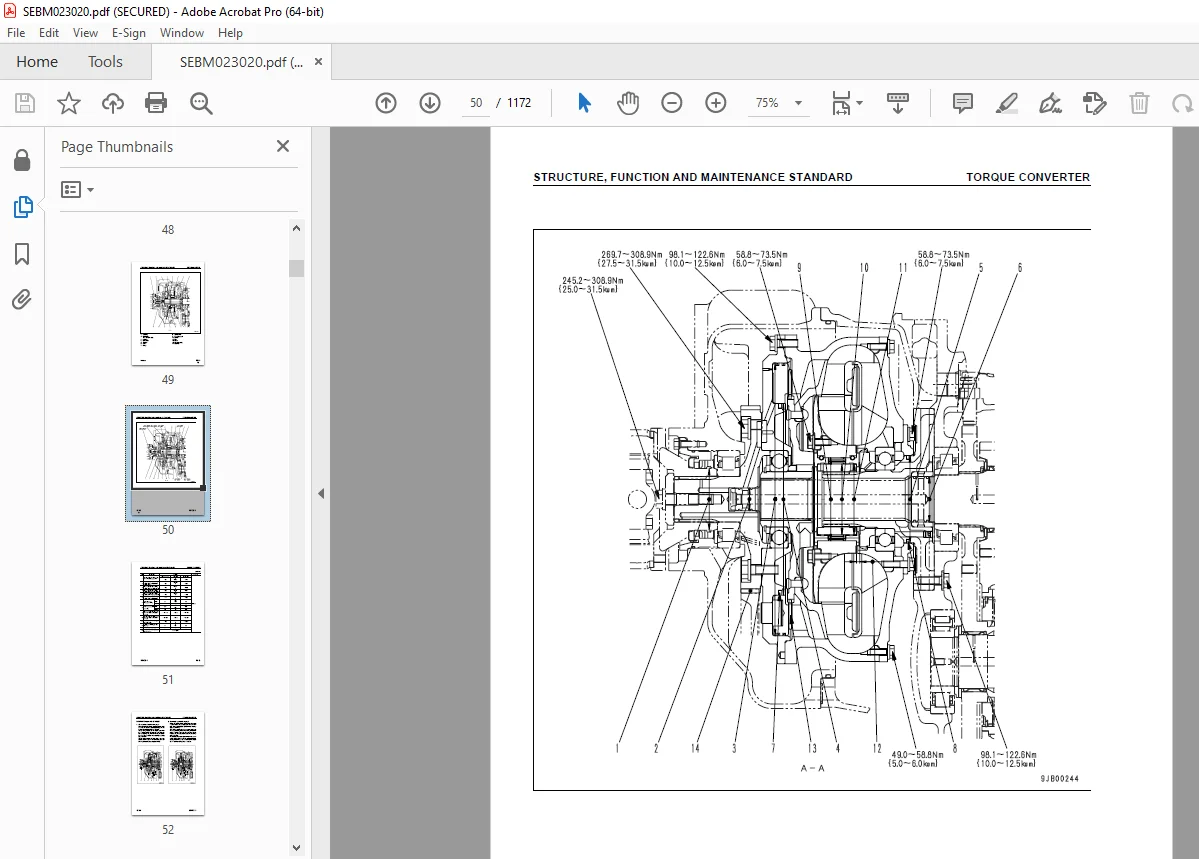Zoom in with plus icon
Screen dimensions: 1199x859
[716, 102]
